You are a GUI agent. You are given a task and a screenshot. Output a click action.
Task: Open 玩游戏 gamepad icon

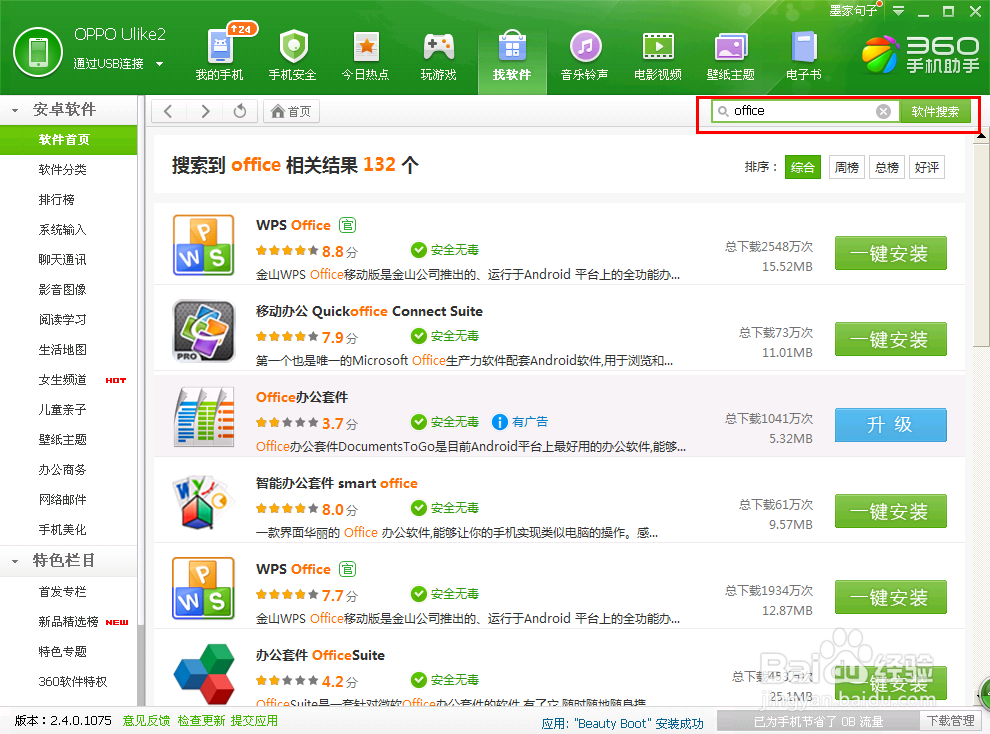(439, 47)
